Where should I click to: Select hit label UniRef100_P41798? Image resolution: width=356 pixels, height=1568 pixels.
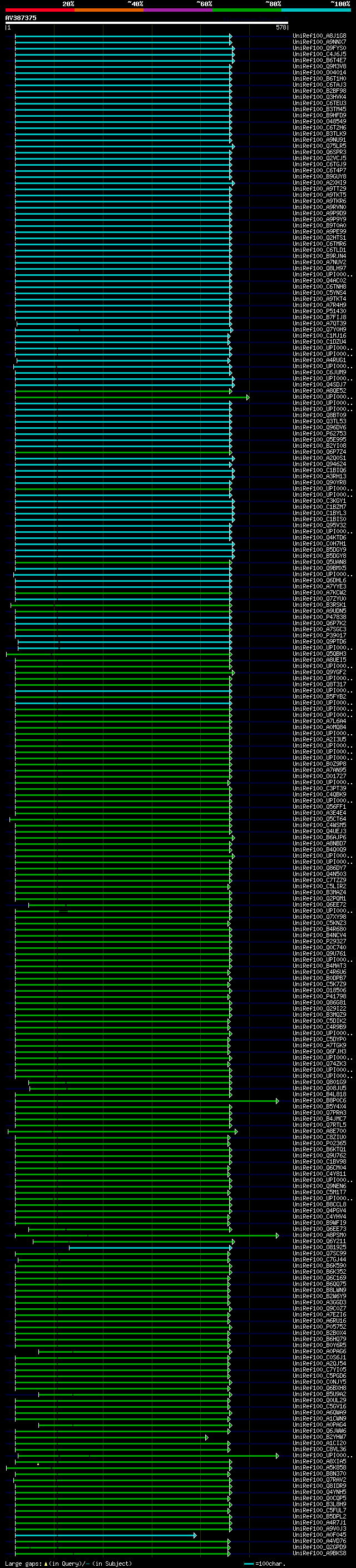point(319,996)
